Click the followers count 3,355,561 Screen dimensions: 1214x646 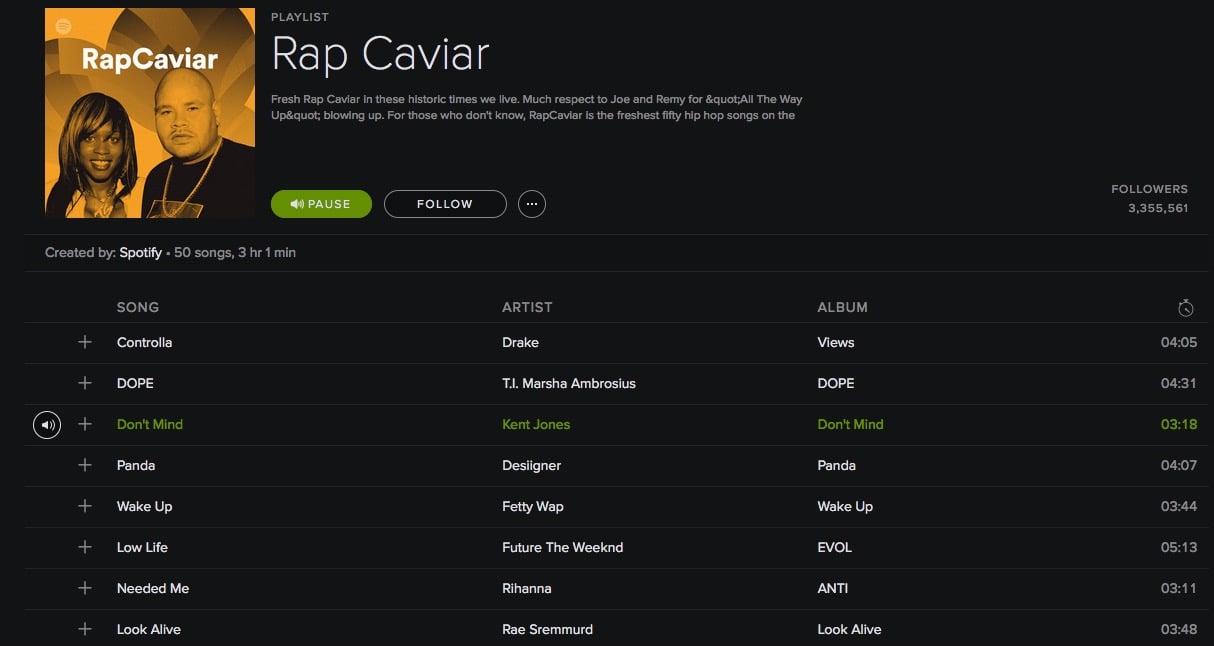point(1158,208)
